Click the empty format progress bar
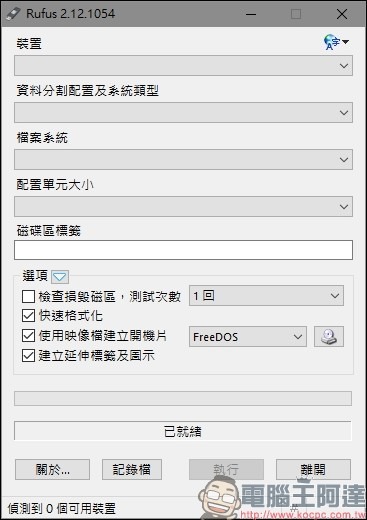 (183, 399)
